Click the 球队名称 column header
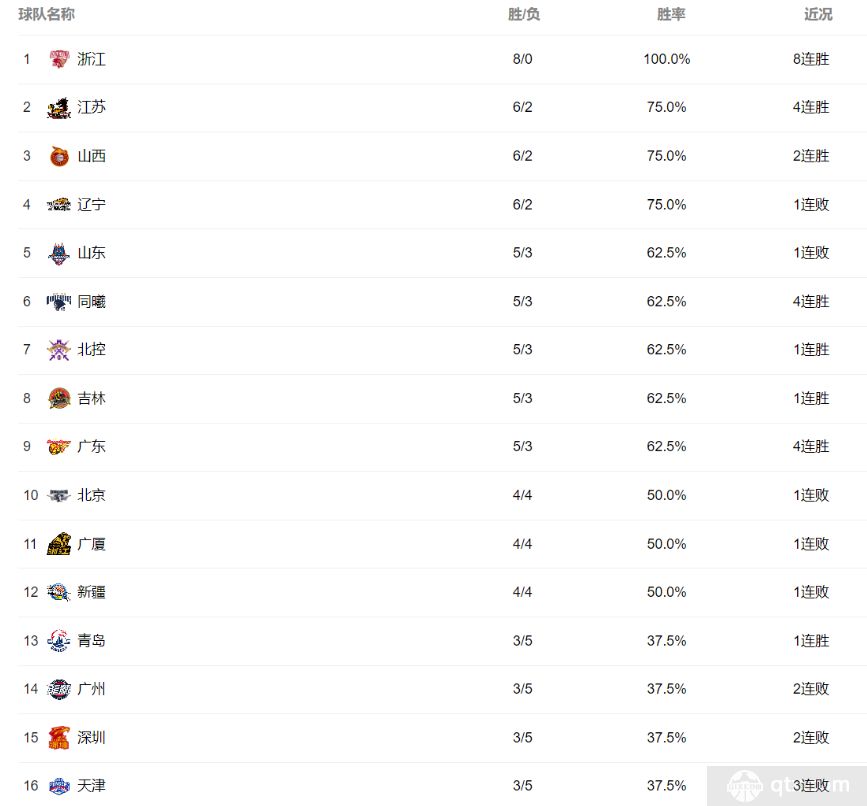Screen dimensions: 867x806 tap(46, 14)
